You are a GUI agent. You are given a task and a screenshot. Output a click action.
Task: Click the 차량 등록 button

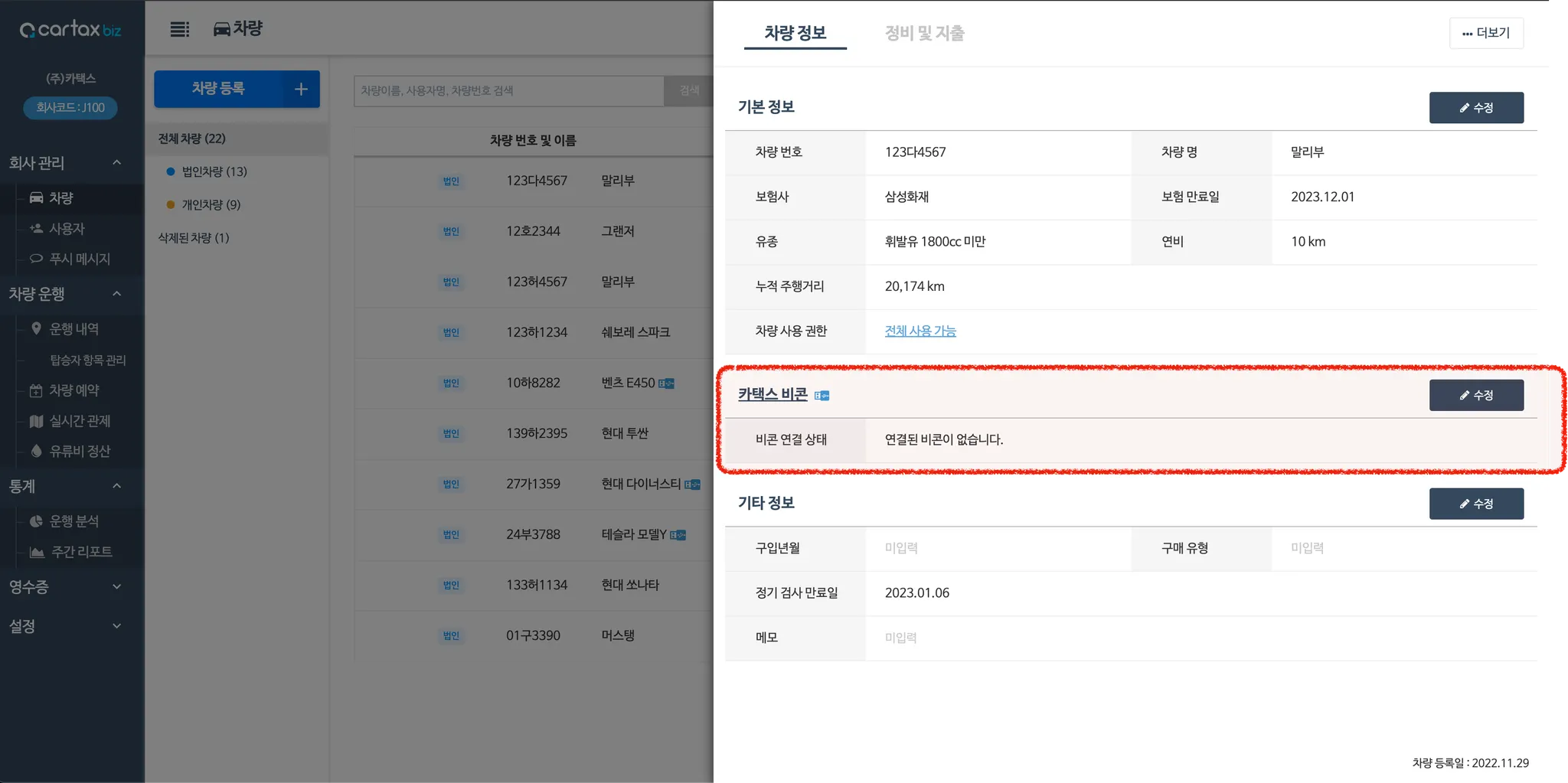pyautogui.click(x=237, y=89)
